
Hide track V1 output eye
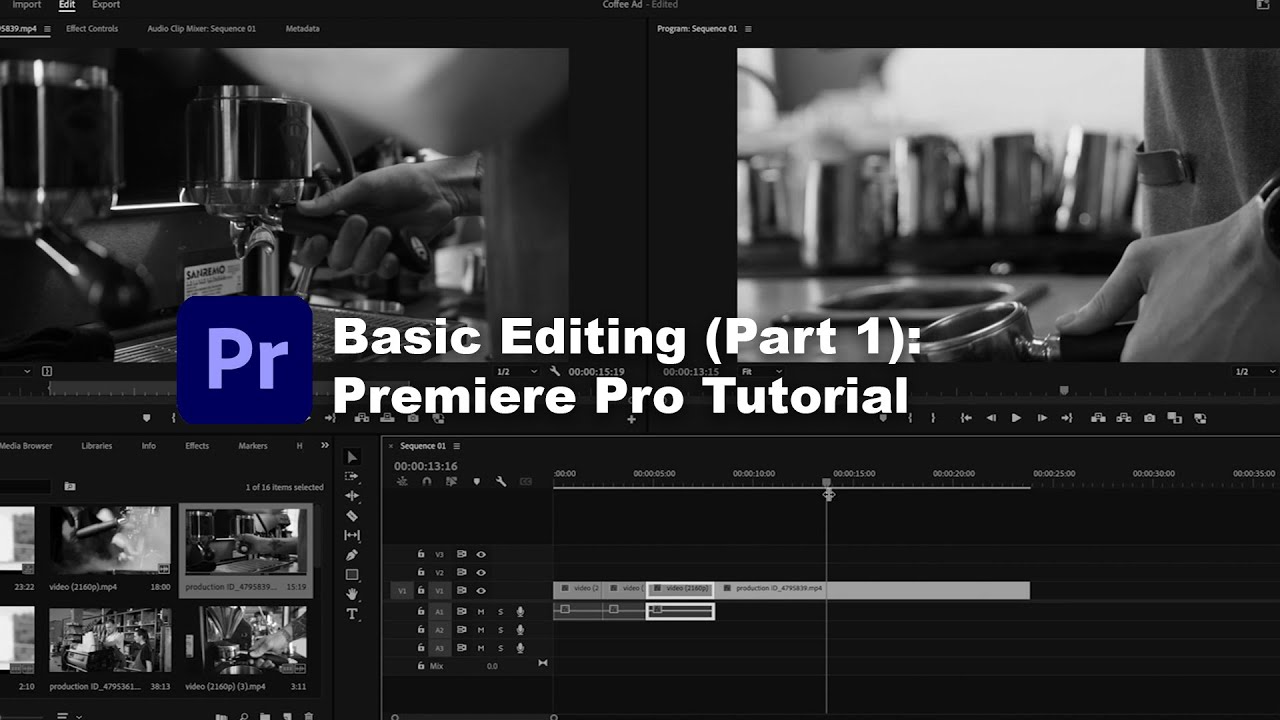click(x=481, y=591)
